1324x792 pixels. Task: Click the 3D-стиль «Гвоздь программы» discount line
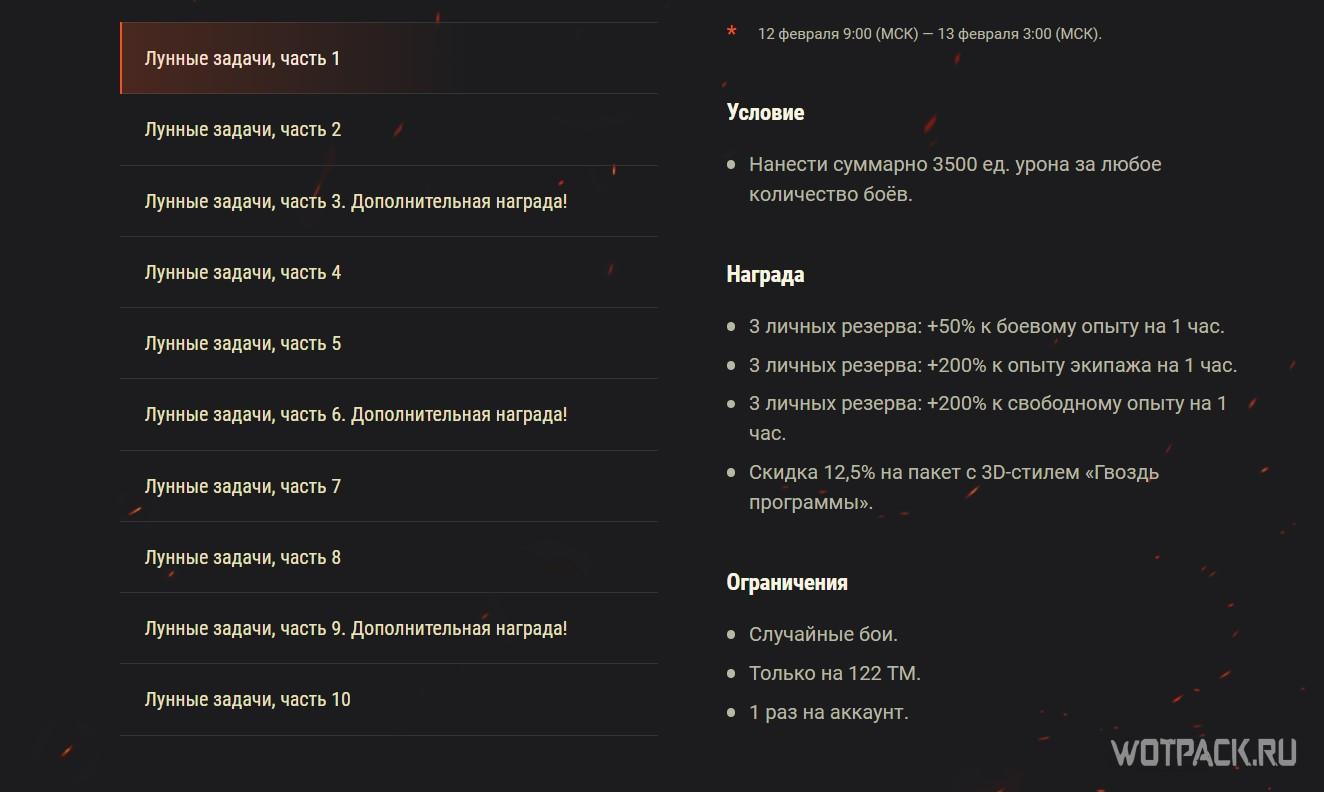click(953, 486)
